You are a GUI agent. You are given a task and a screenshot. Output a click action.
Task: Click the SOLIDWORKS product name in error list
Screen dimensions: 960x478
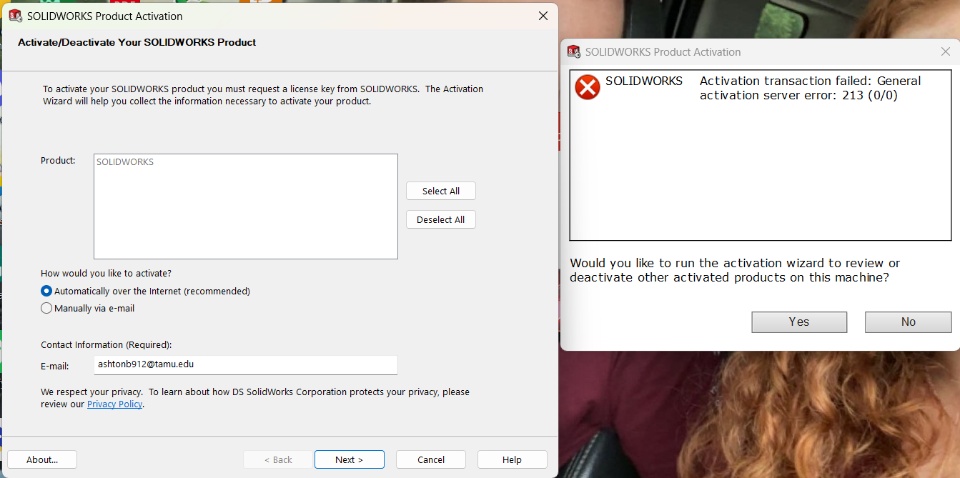click(x=643, y=81)
